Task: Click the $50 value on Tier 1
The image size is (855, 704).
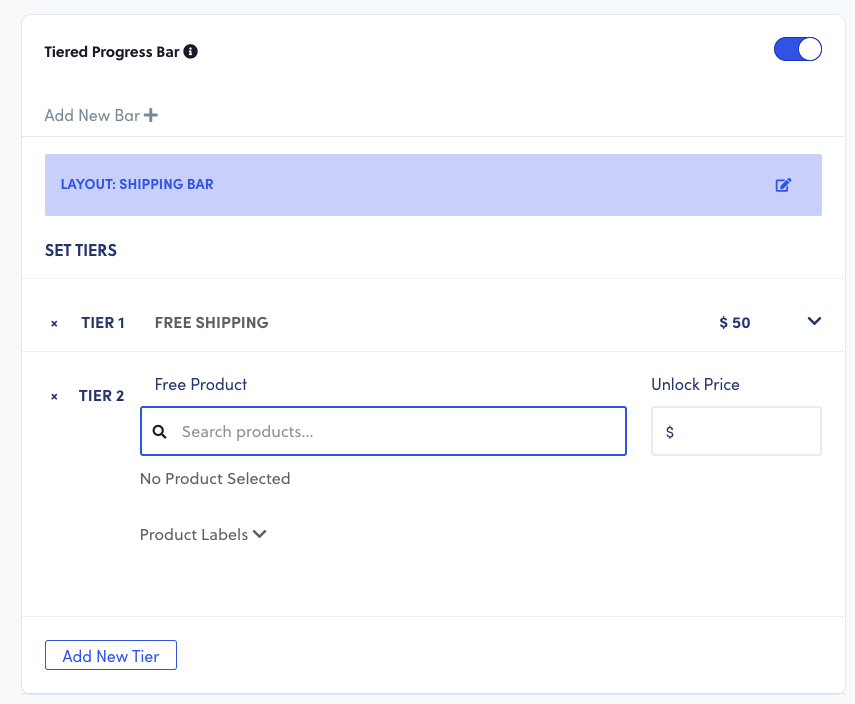Action: [734, 322]
